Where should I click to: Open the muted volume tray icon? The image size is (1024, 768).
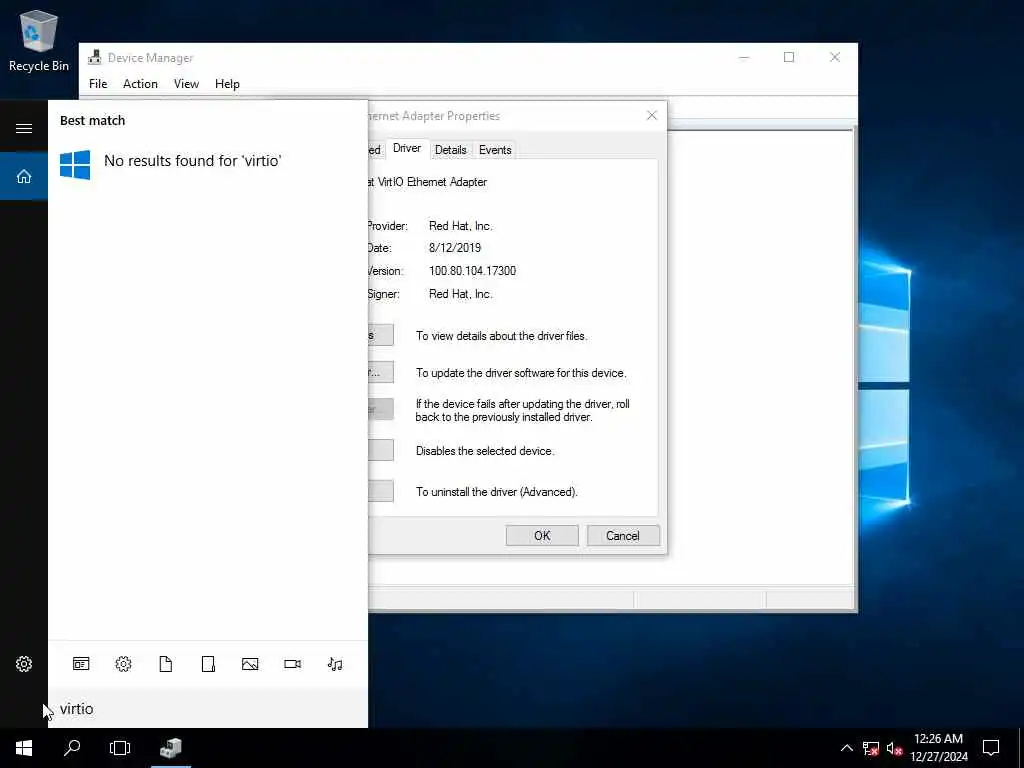(x=894, y=748)
